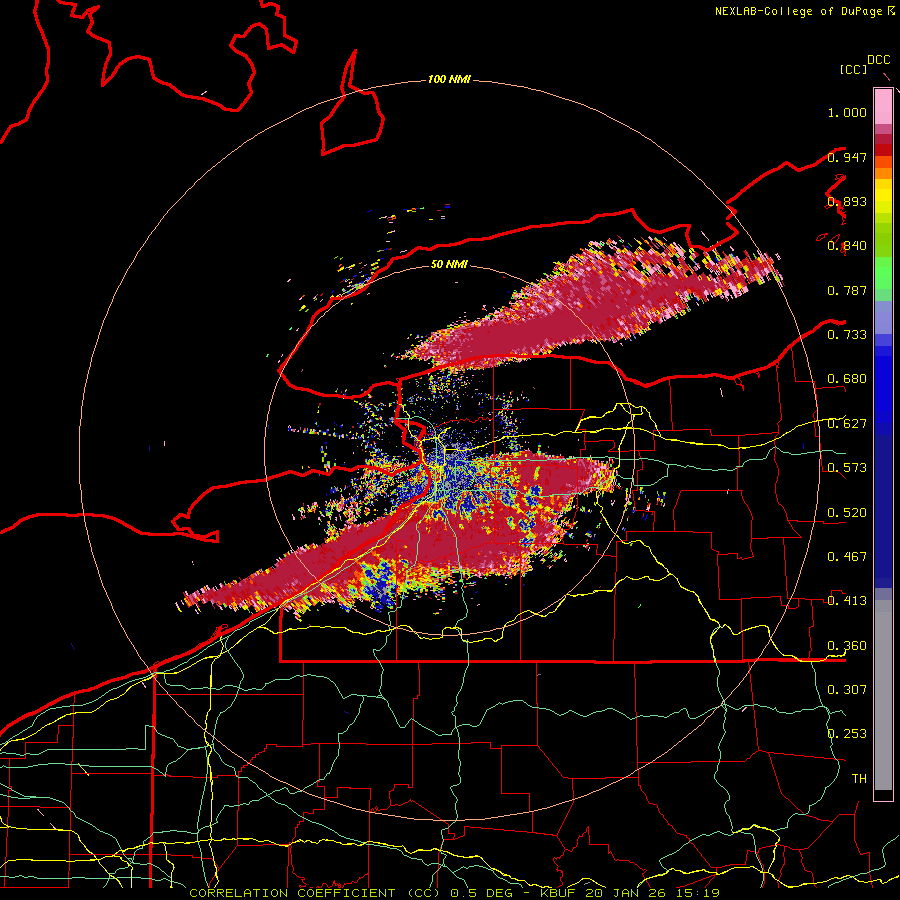Select the 0.680 scale value
900x900 pixels.
tap(847, 379)
